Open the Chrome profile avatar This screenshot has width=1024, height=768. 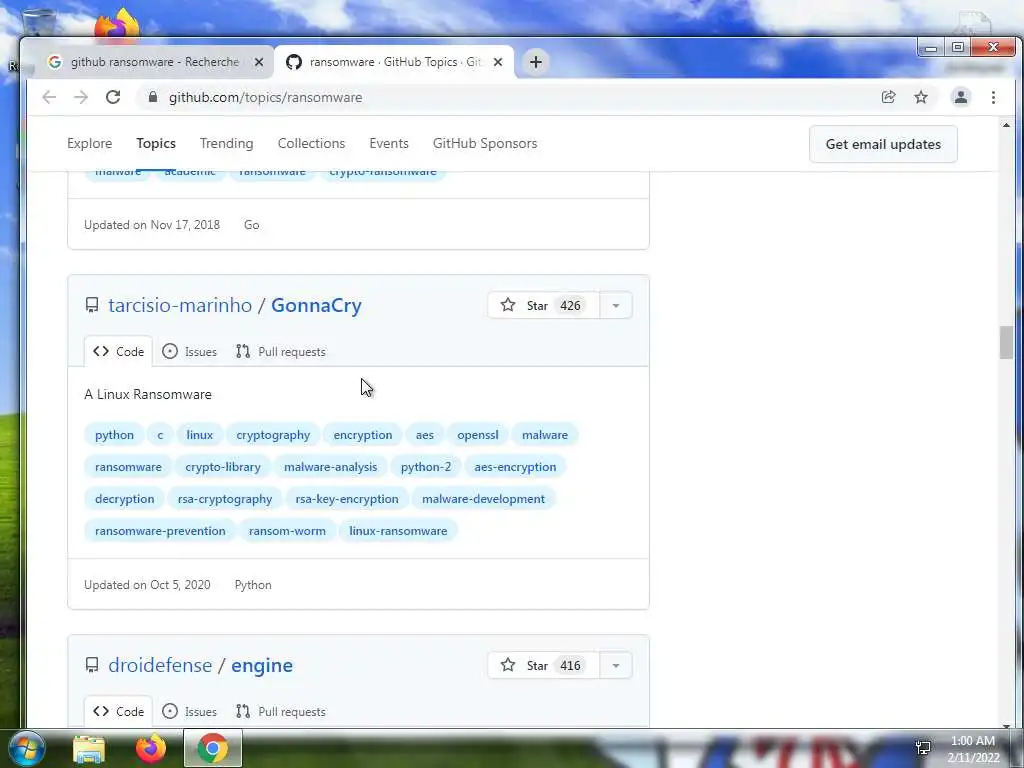coord(961,97)
